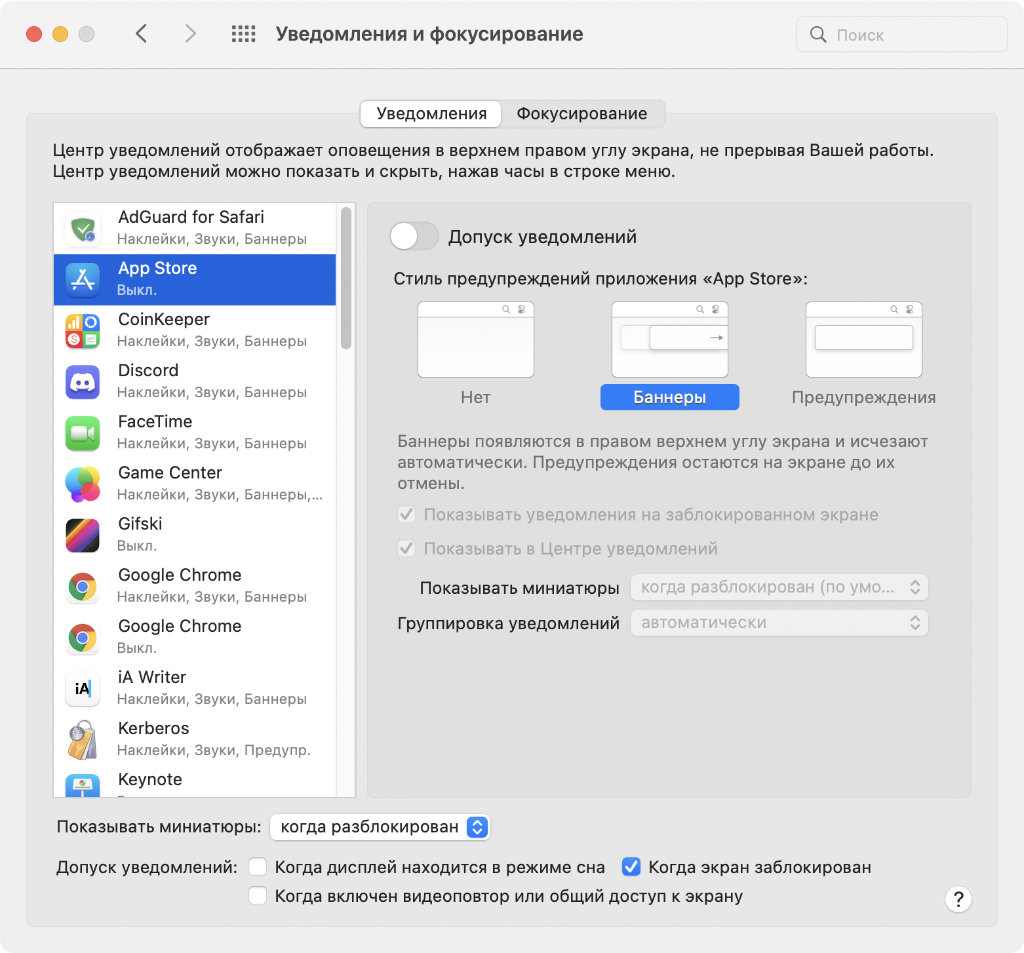Viewport: 1024px width, 953px height.
Task: Select AdGuard for Safari row
Action: pos(195,229)
